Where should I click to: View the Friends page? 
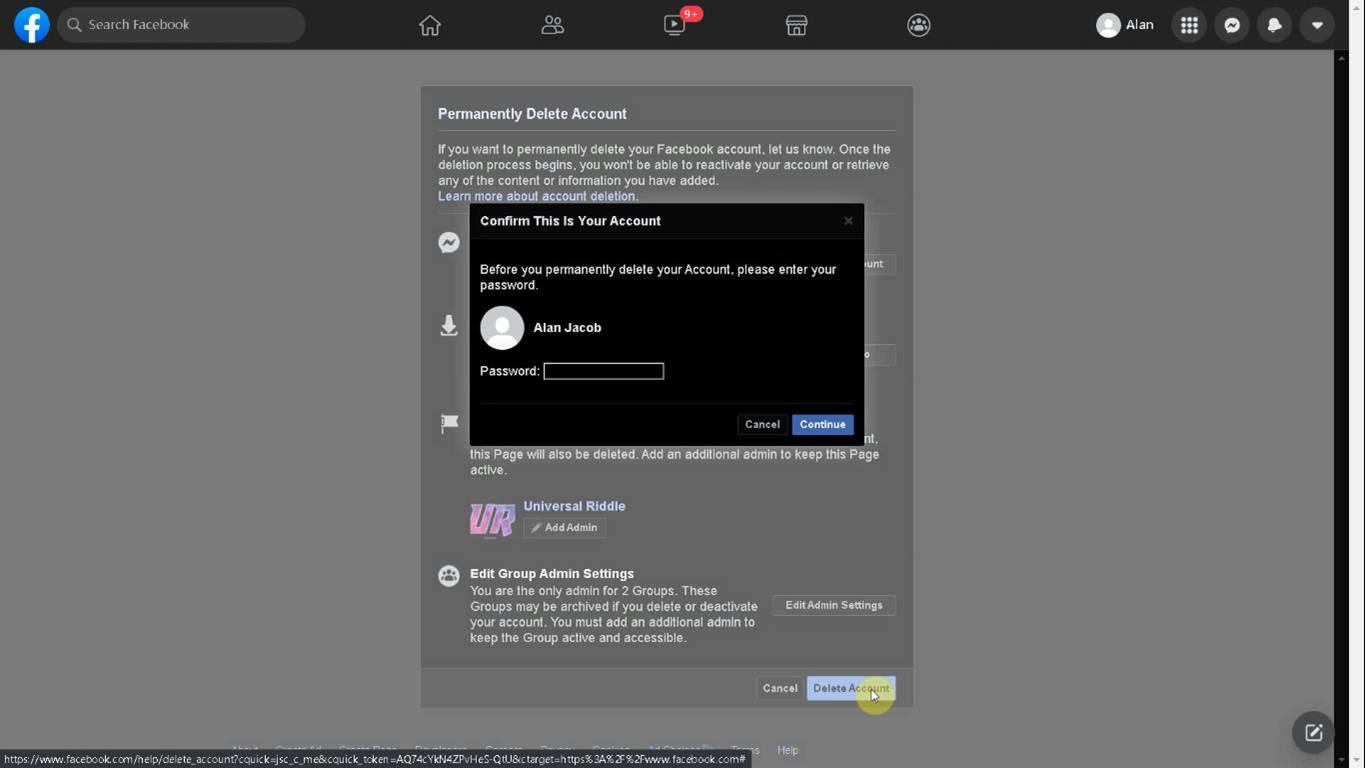(x=552, y=24)
